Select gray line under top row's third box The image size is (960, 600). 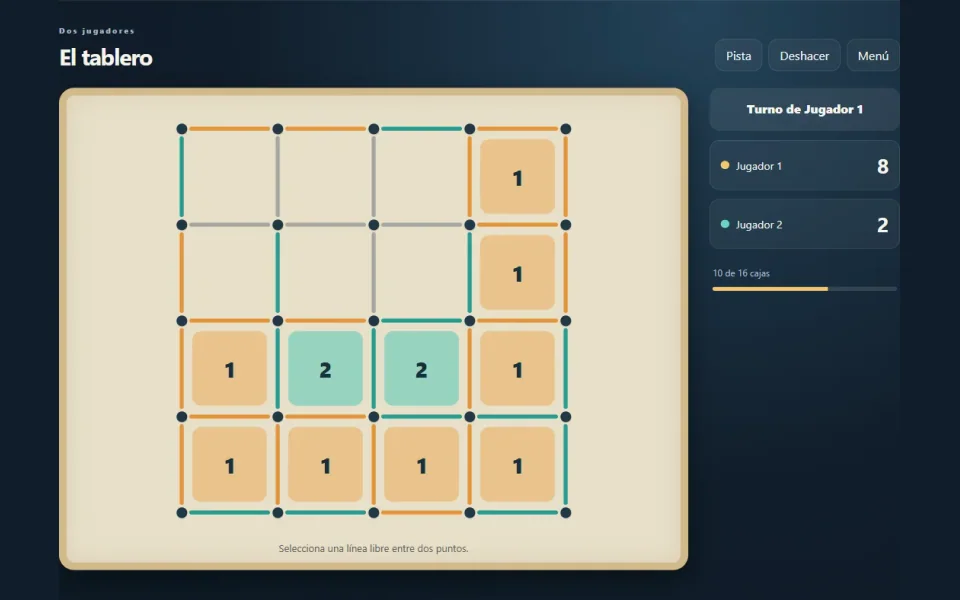tap(422, 225)
